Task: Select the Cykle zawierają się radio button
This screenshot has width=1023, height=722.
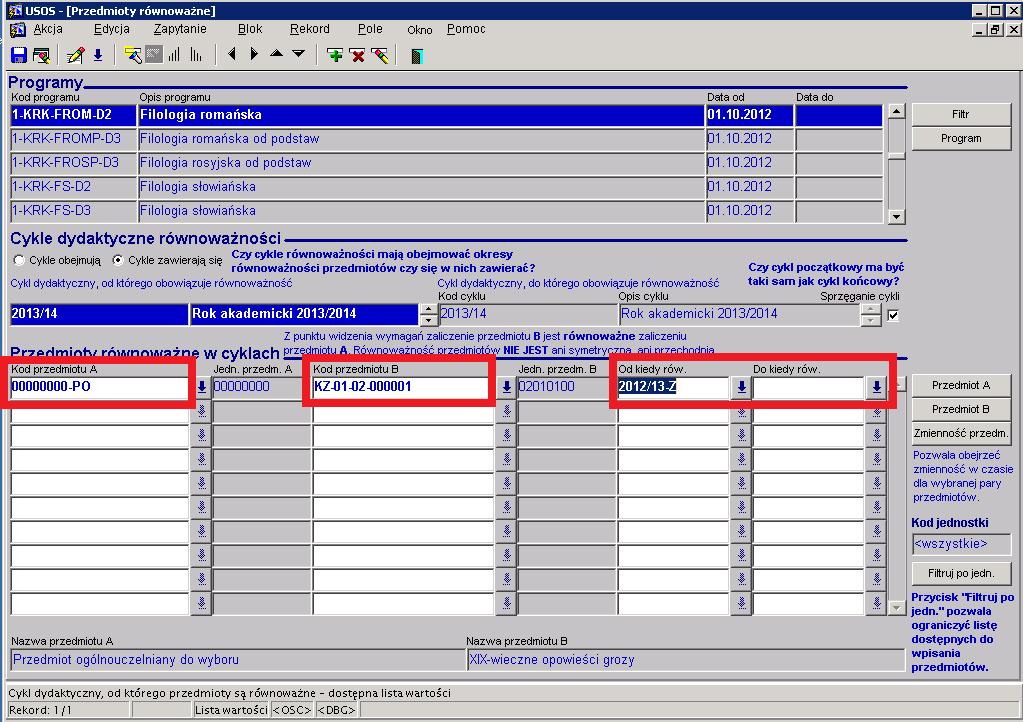Action: (117, 260)
